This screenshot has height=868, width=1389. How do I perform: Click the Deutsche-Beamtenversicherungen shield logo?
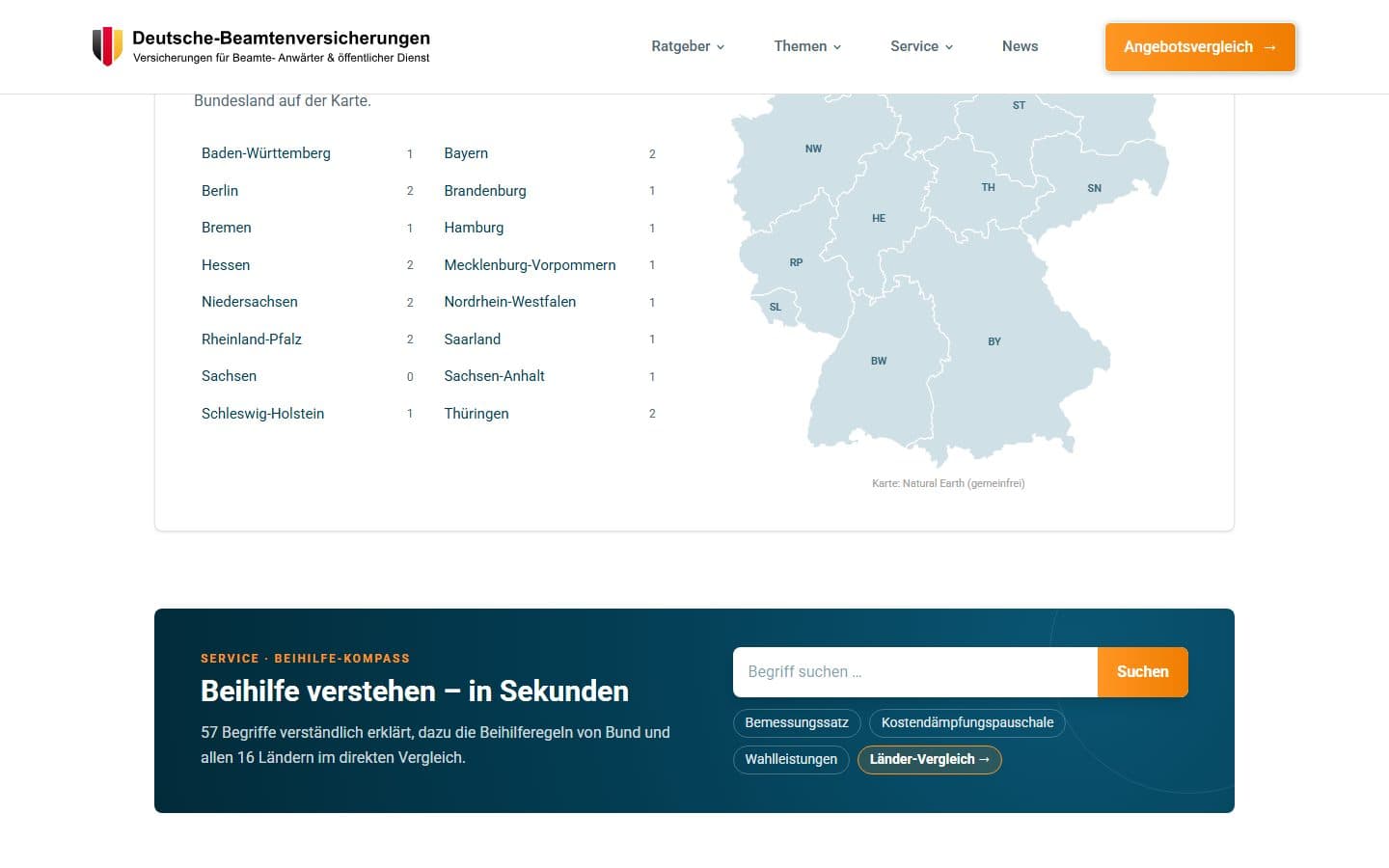[x=107, y=46]
